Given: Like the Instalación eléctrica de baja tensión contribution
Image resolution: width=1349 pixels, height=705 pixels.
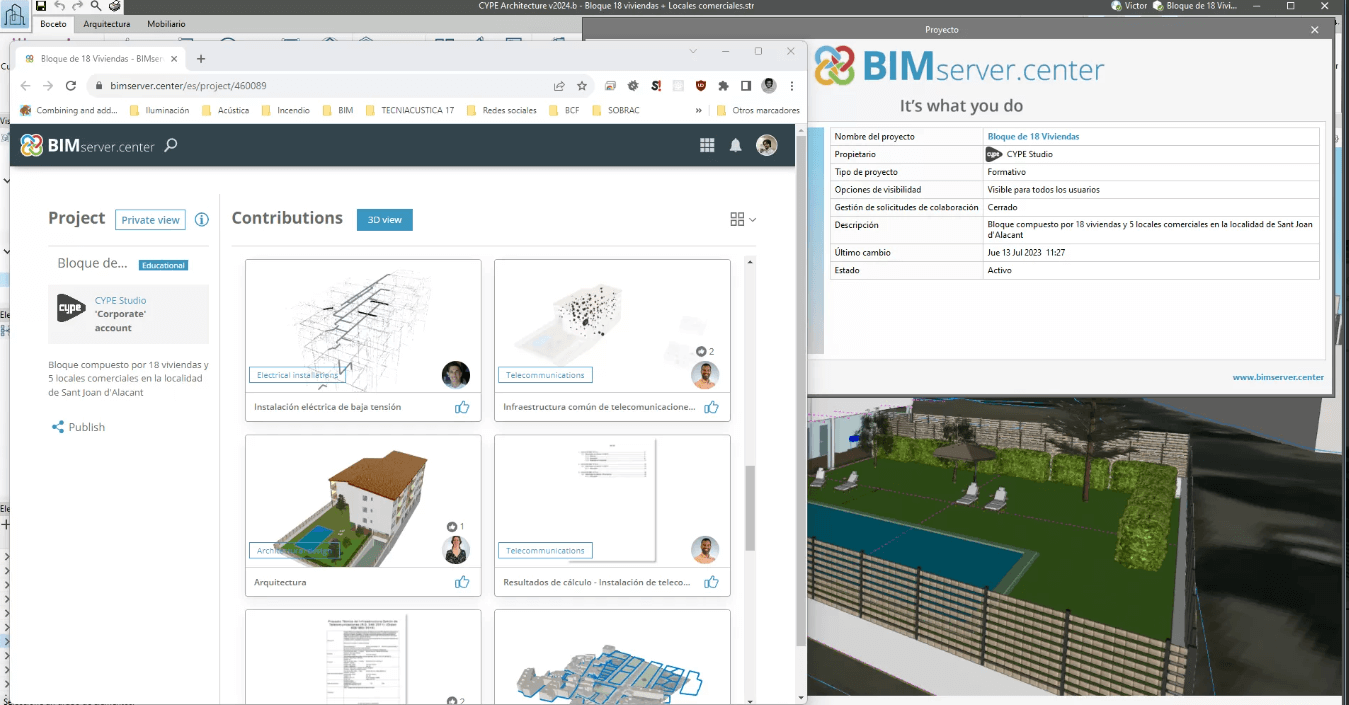Looking at the screenshot, I should [462, 407].
